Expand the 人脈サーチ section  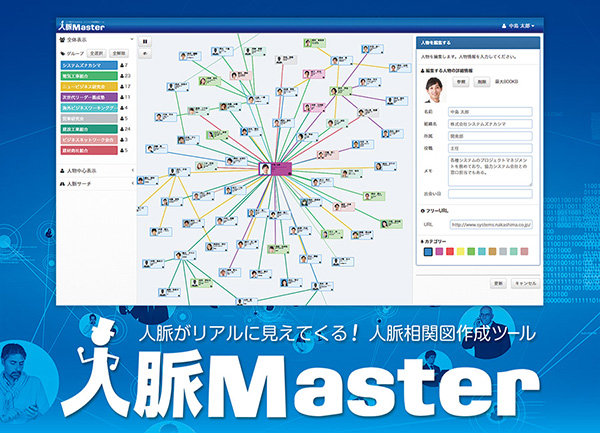[x=132, y=184]
